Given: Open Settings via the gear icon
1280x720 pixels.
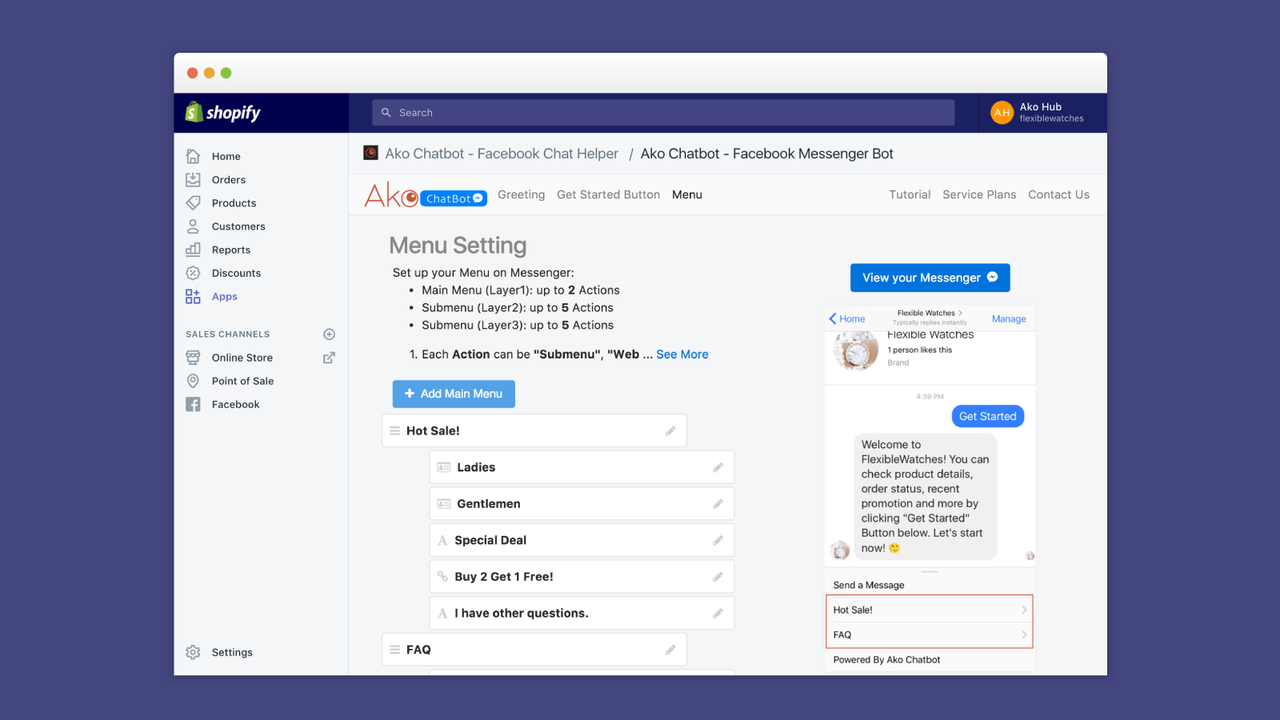Looking at the screenshot, I should click(192, 651).
